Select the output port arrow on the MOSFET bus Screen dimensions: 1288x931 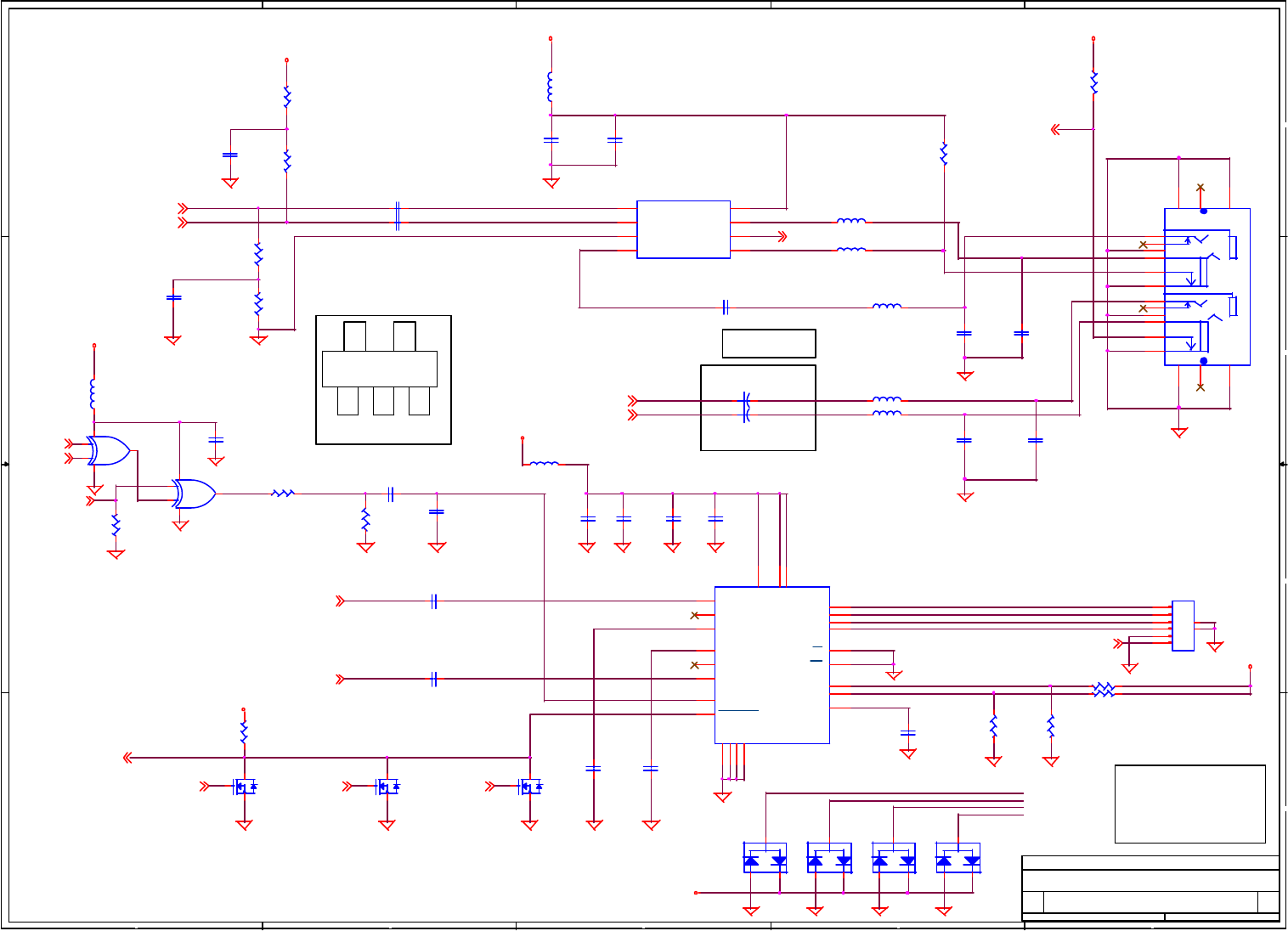click(127, 758)
